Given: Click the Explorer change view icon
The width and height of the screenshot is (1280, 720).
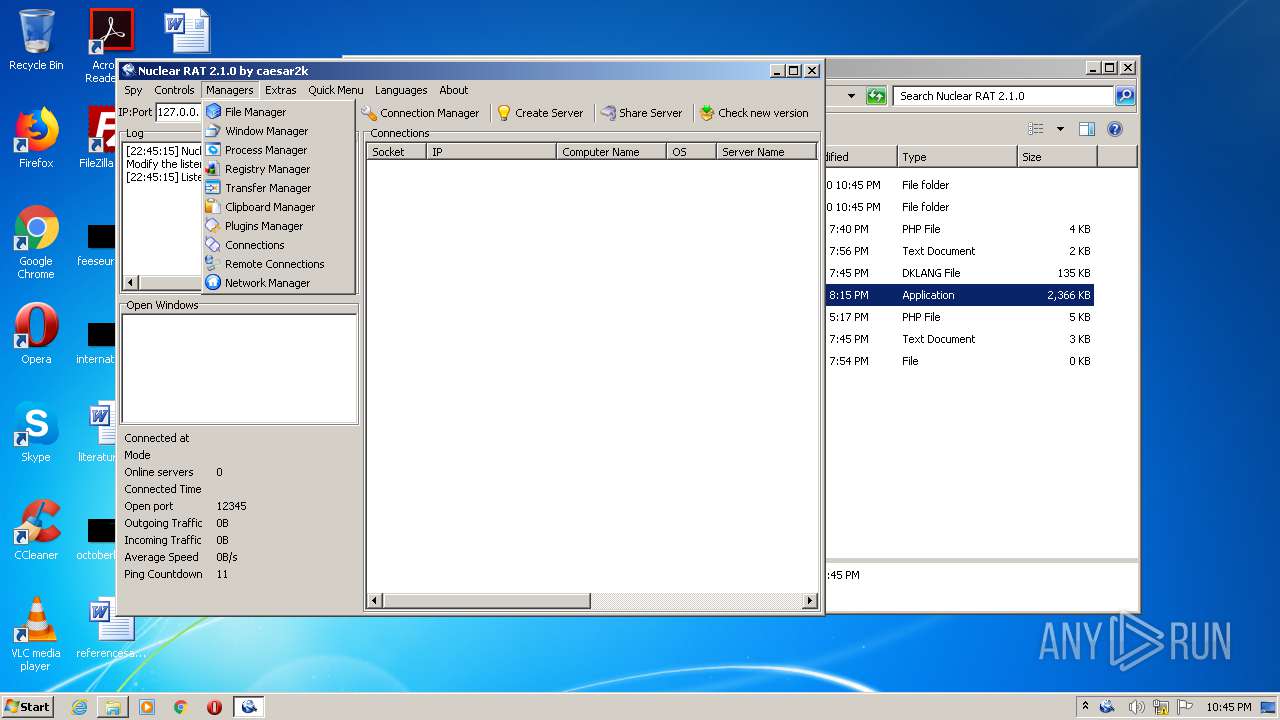Looking at the screenshot, I should (x=1036, y=129).
